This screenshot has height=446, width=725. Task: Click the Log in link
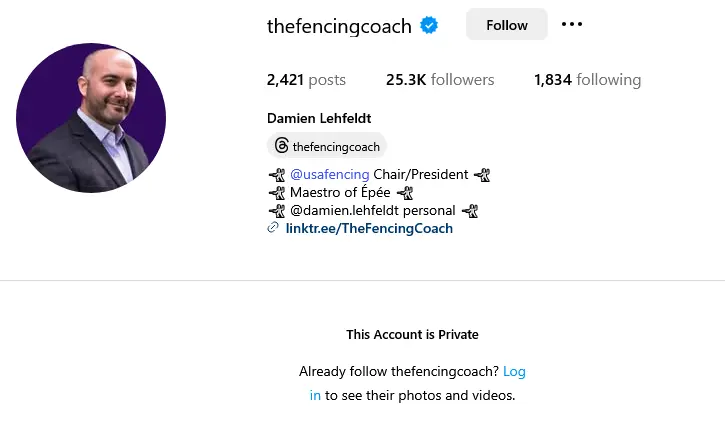click(x=514, y=372)
